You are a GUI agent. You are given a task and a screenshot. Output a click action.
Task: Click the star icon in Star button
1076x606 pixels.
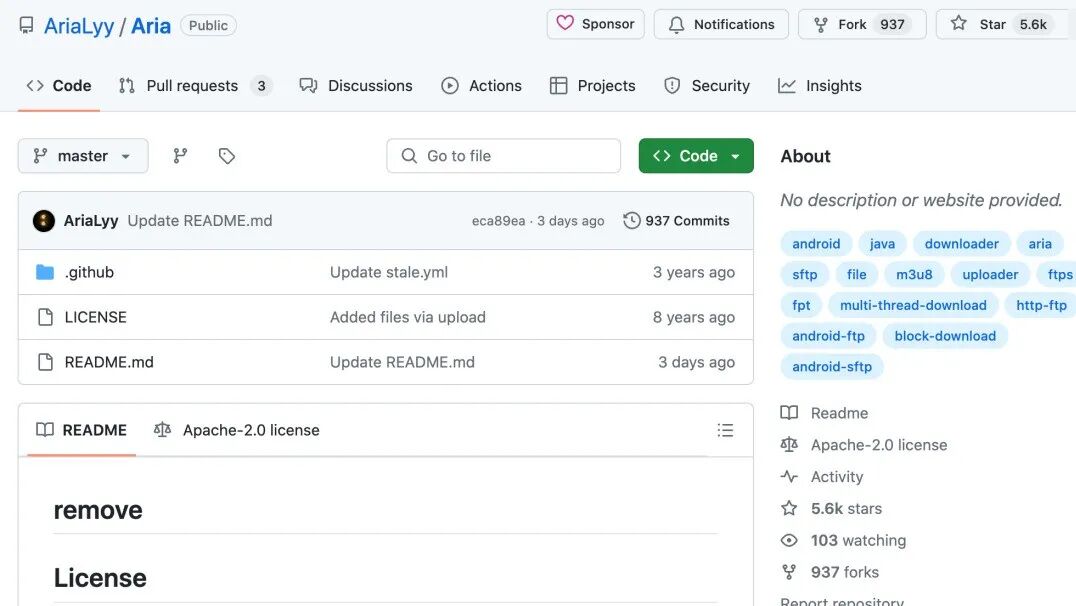point(959,24)
